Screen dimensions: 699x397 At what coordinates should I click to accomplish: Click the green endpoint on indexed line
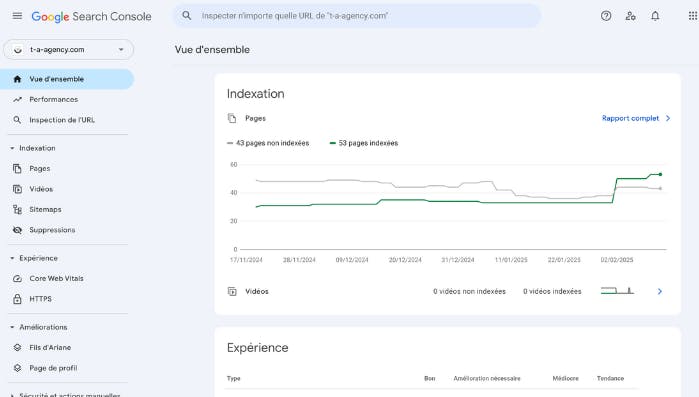coord(660,174)
